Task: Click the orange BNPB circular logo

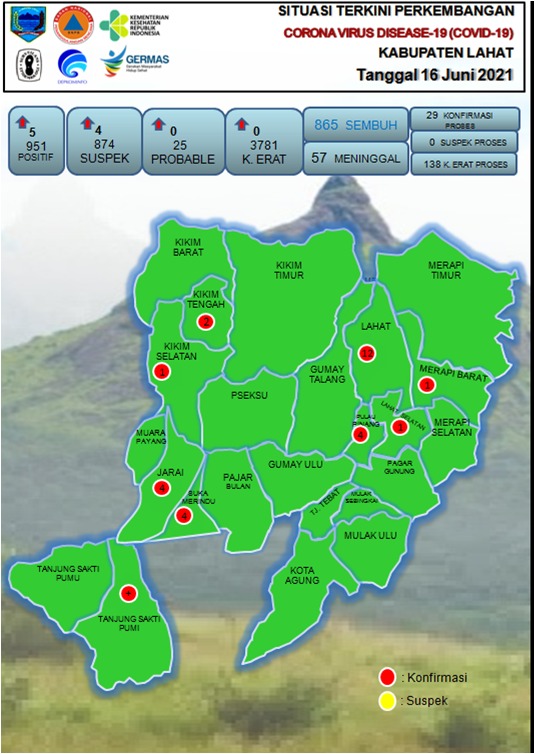Action: 73,25
